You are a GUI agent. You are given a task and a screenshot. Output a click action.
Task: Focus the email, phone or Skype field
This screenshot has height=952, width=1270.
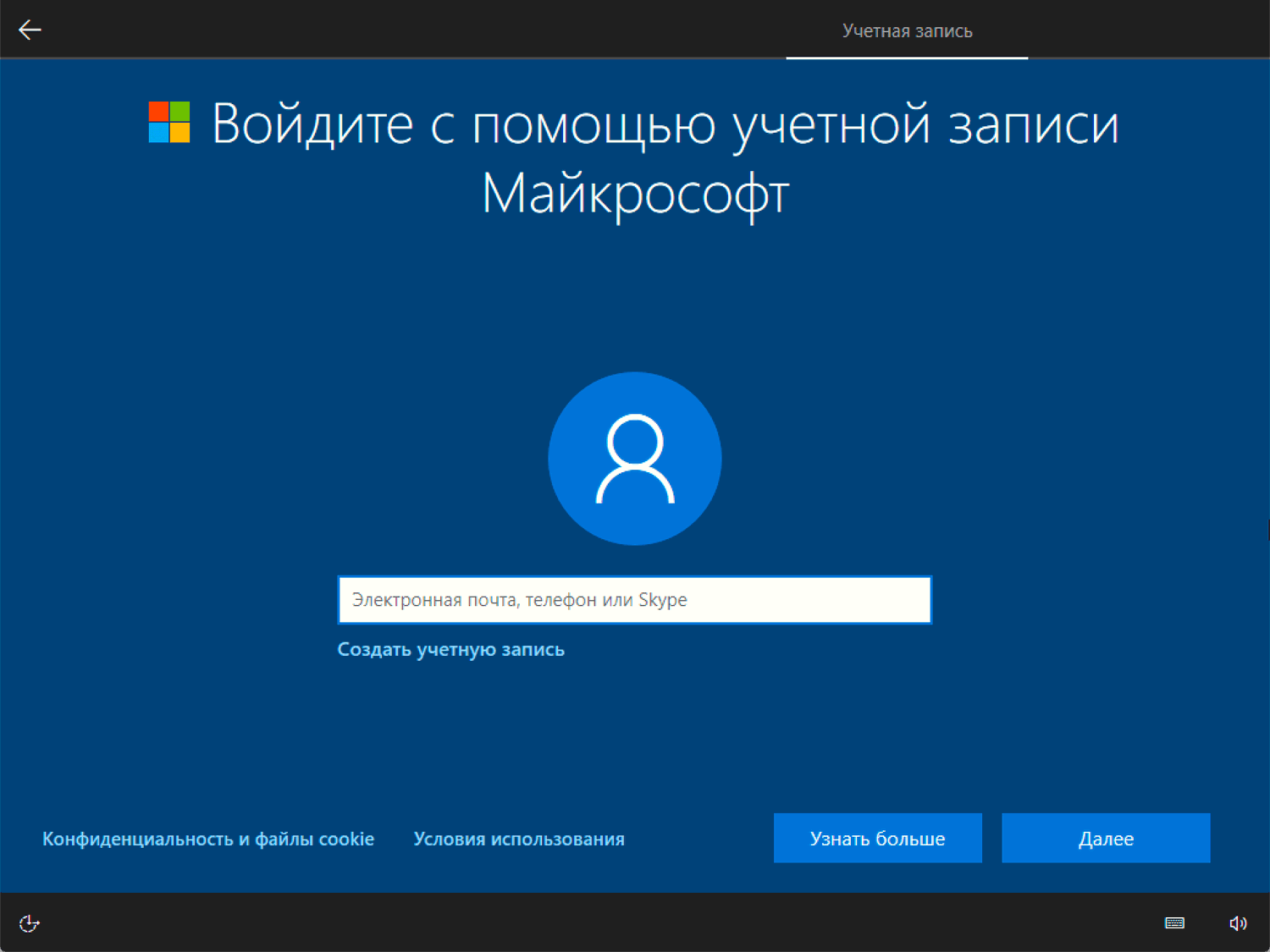(635, 600)
